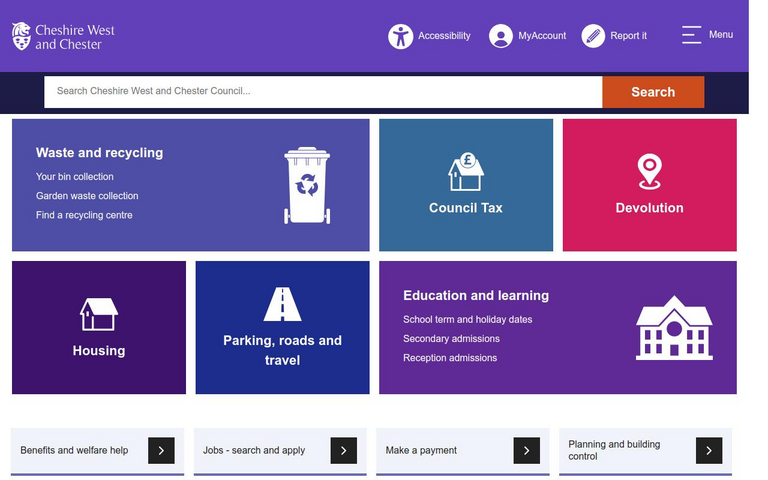
Task: Click the Devolution map pin icon
Action: pos(649,171)
